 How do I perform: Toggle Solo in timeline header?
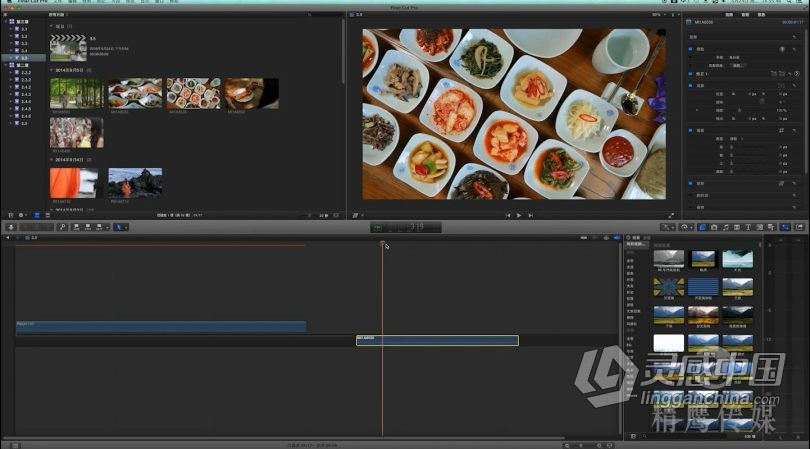606,238
